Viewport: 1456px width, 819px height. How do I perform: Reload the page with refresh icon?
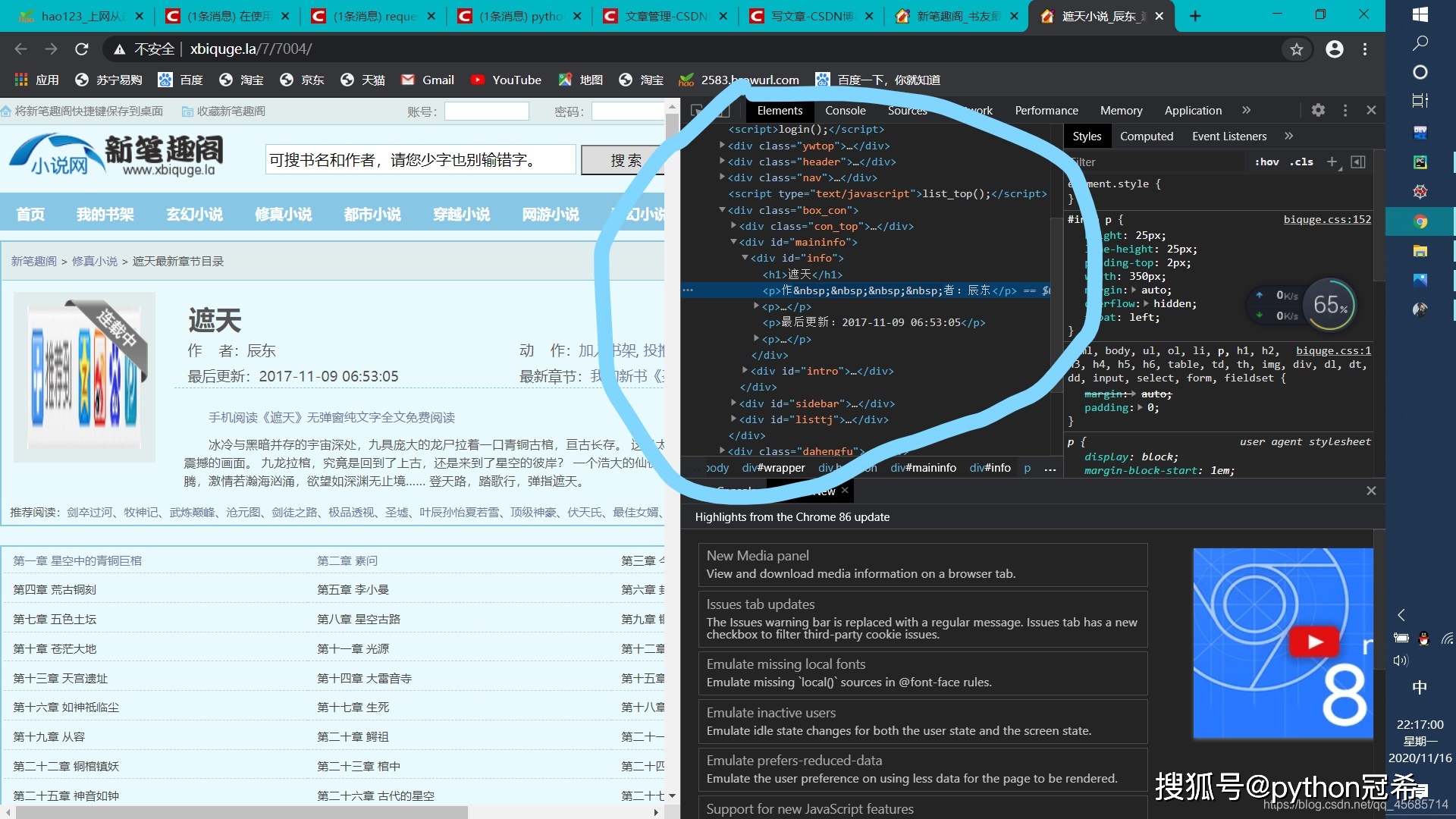click(x=82, y=49)
